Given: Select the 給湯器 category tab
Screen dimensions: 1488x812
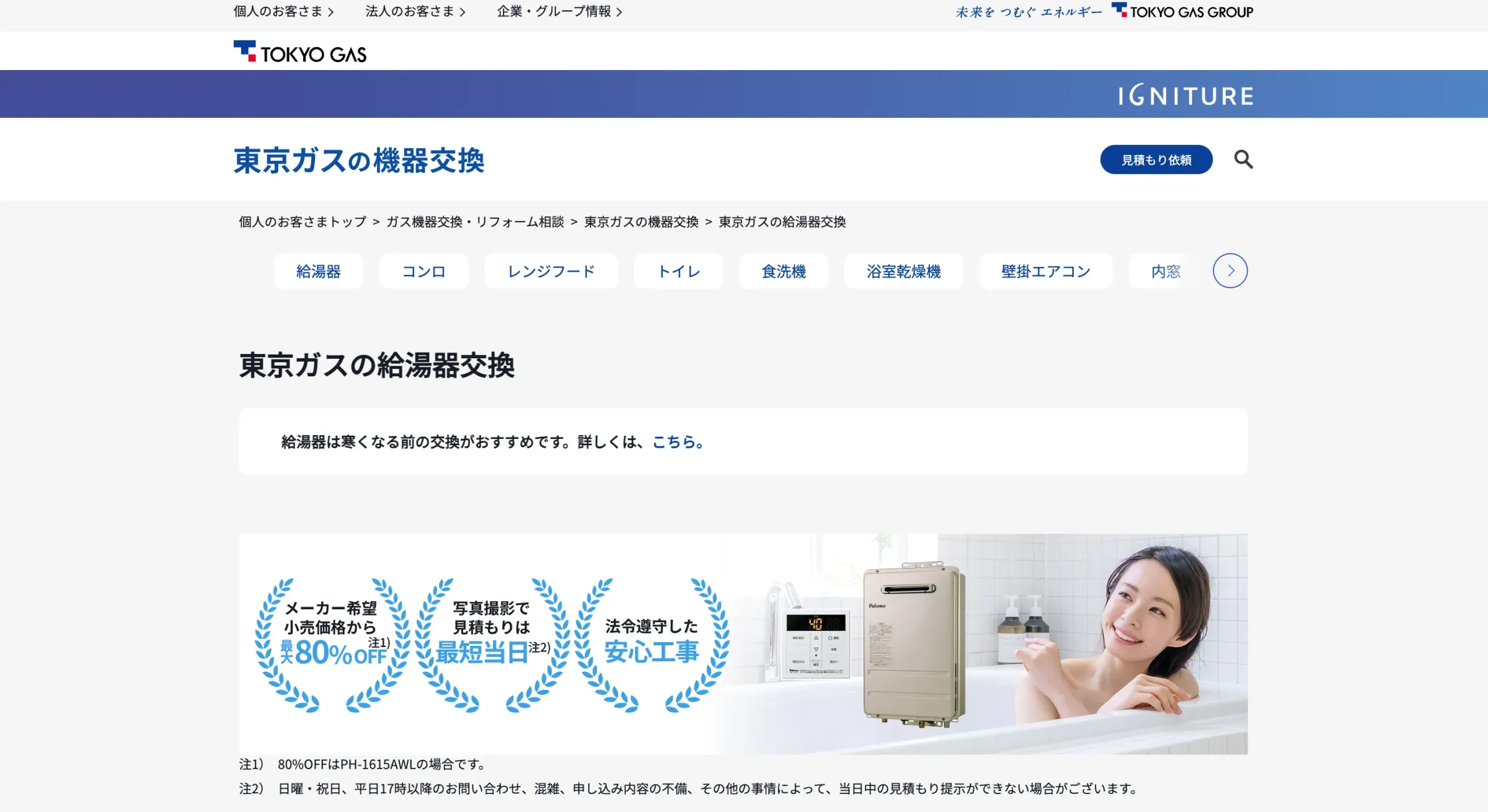Looking at the screenshot, I should [x=318, y=271].
